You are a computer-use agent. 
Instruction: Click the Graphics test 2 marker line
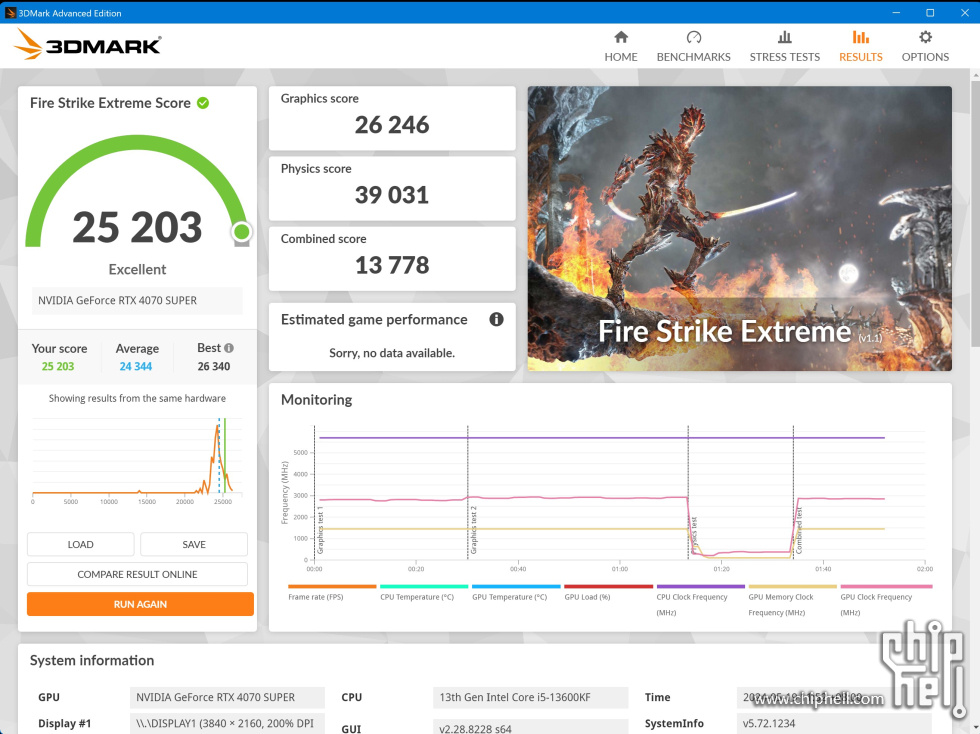click(x=468, y=493)
